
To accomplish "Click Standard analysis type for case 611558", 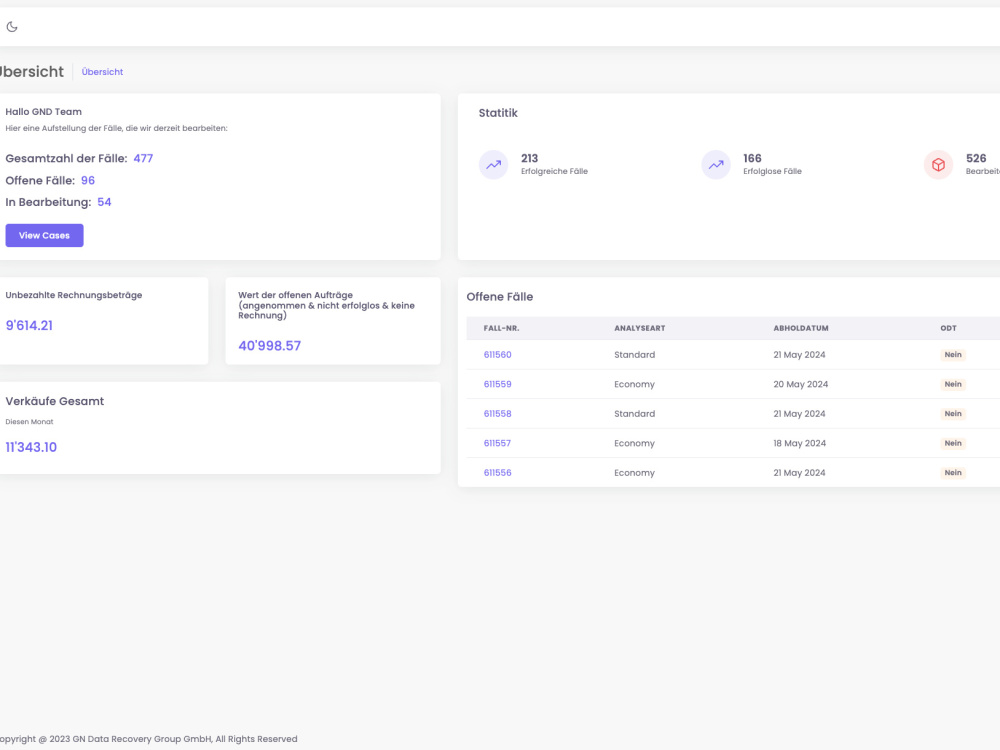I will [x=635, y=413].
